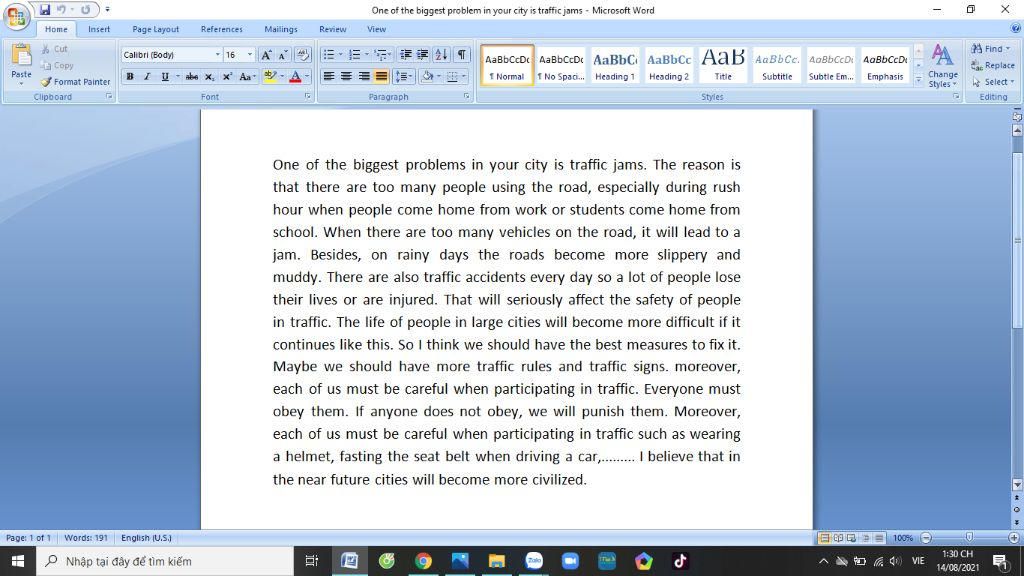
Task: Toggle Underline formatting
Action: click(x=165, y=77)
